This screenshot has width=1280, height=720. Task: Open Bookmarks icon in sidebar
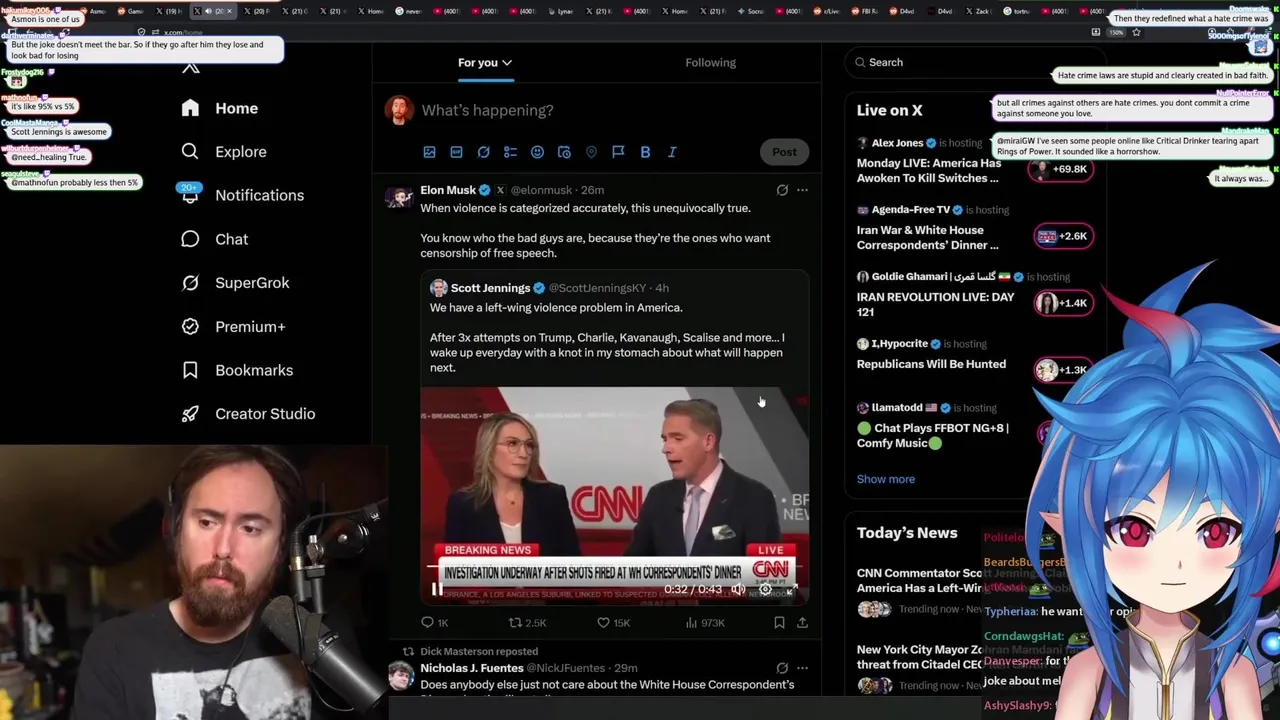point(190,370)
